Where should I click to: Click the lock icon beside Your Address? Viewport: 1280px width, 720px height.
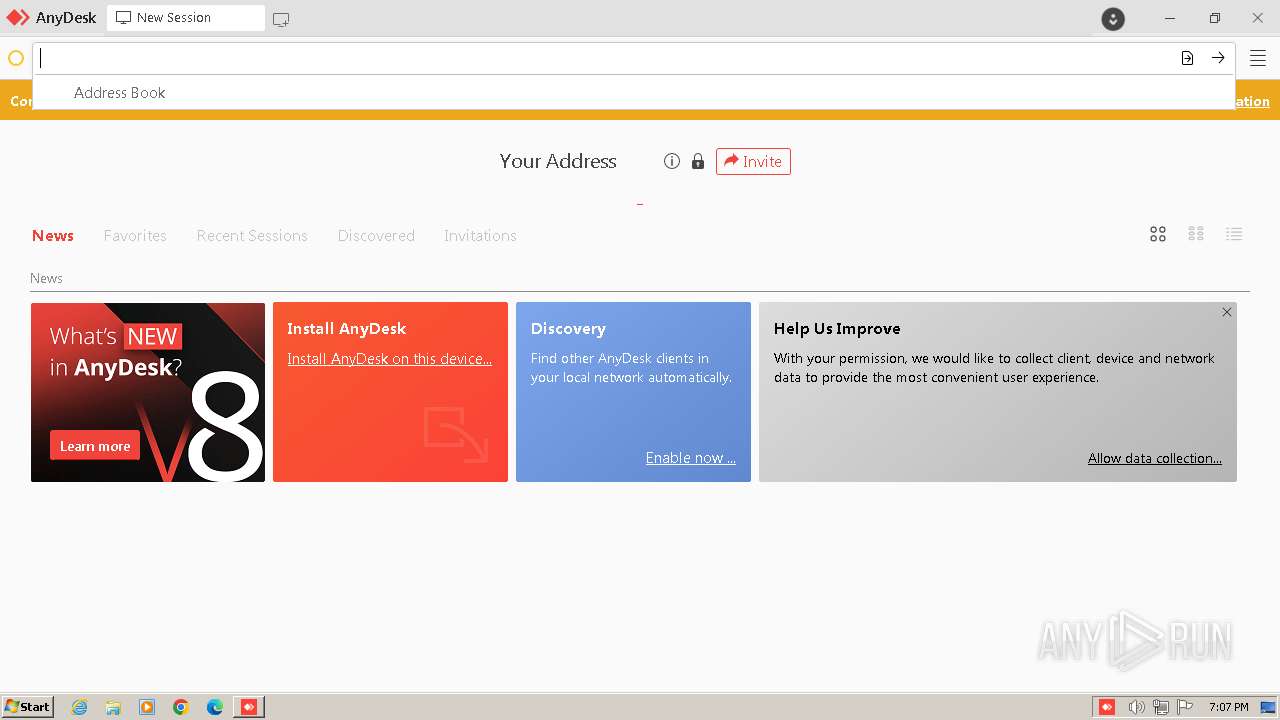[698, 161]
